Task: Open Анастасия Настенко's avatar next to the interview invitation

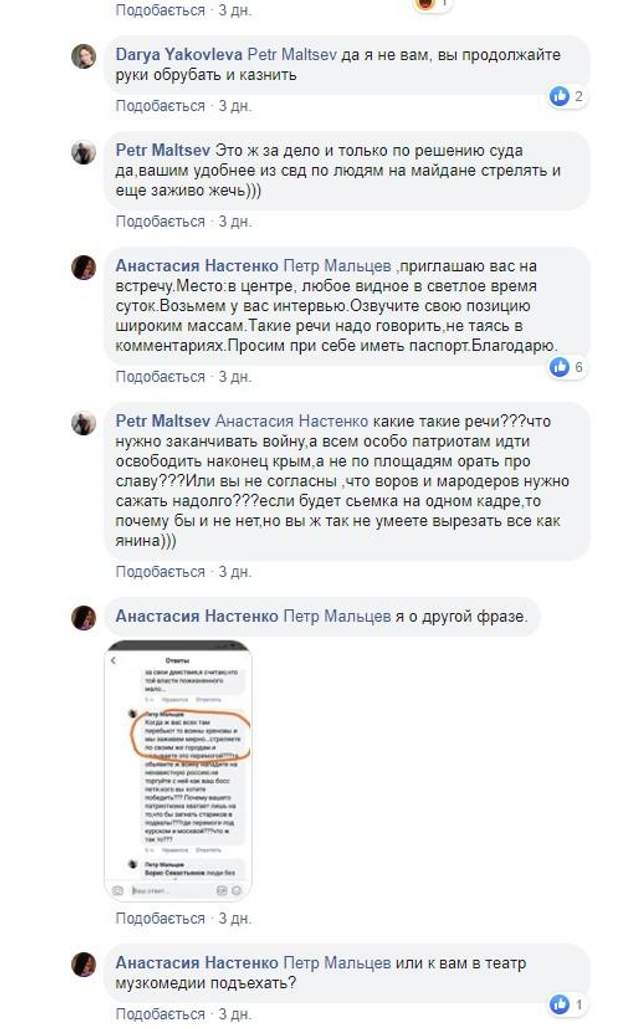Action: coord(84,268)
